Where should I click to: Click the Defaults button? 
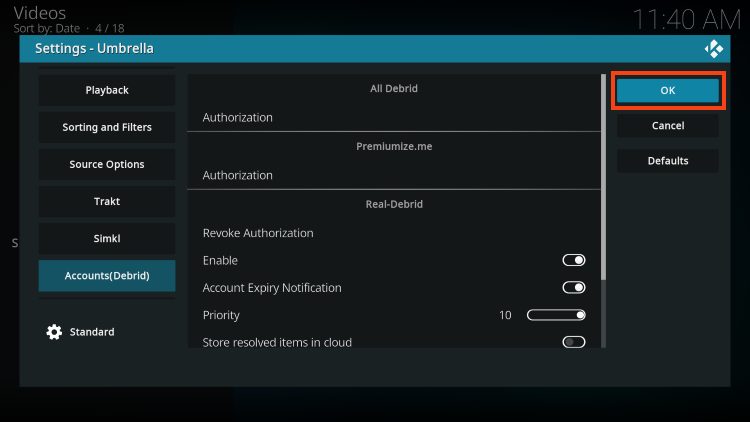667,160
